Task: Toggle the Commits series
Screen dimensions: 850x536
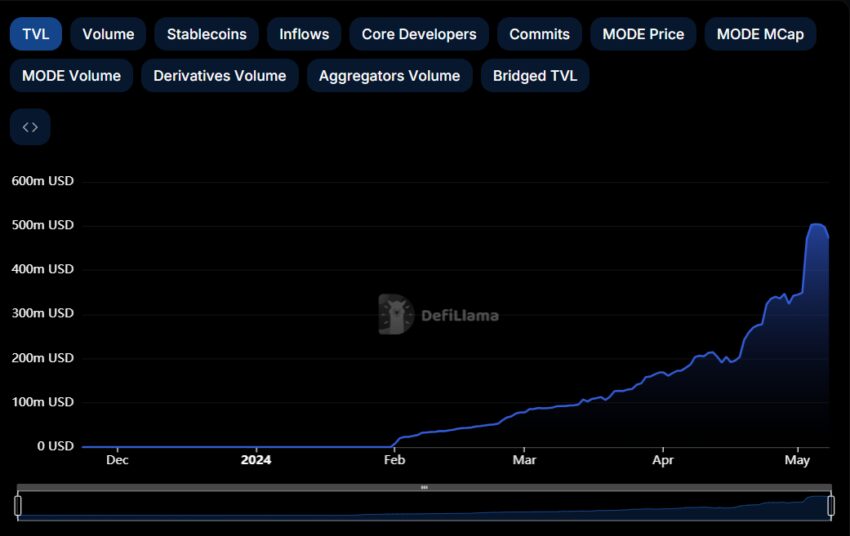Action: (539, 34)
